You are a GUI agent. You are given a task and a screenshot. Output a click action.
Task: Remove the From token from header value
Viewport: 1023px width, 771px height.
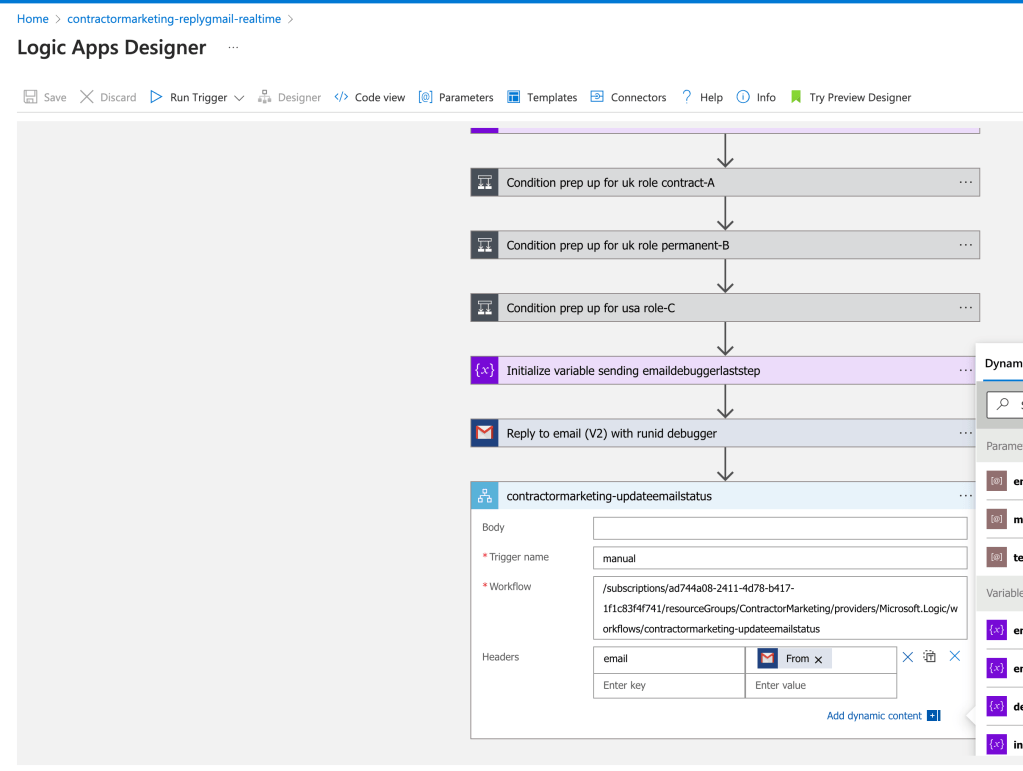pyautogui.click(x=818, y=659)
